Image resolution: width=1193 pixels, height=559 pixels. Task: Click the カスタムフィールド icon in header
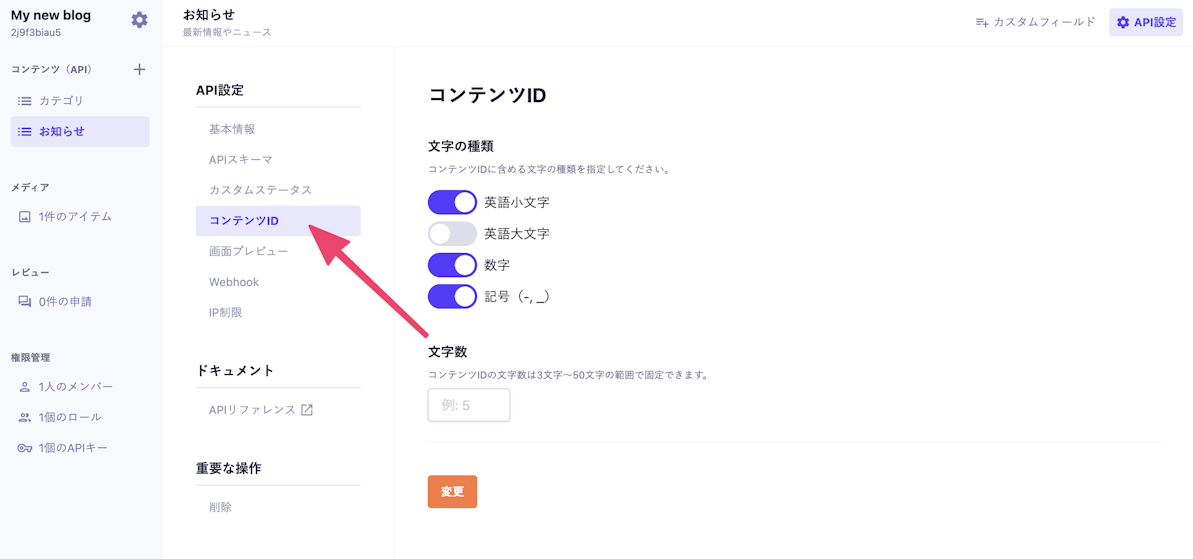pos(981,23)
